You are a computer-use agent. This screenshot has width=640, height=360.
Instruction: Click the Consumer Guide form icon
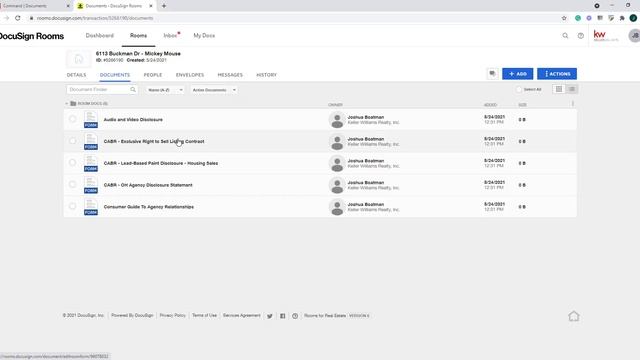91,207
